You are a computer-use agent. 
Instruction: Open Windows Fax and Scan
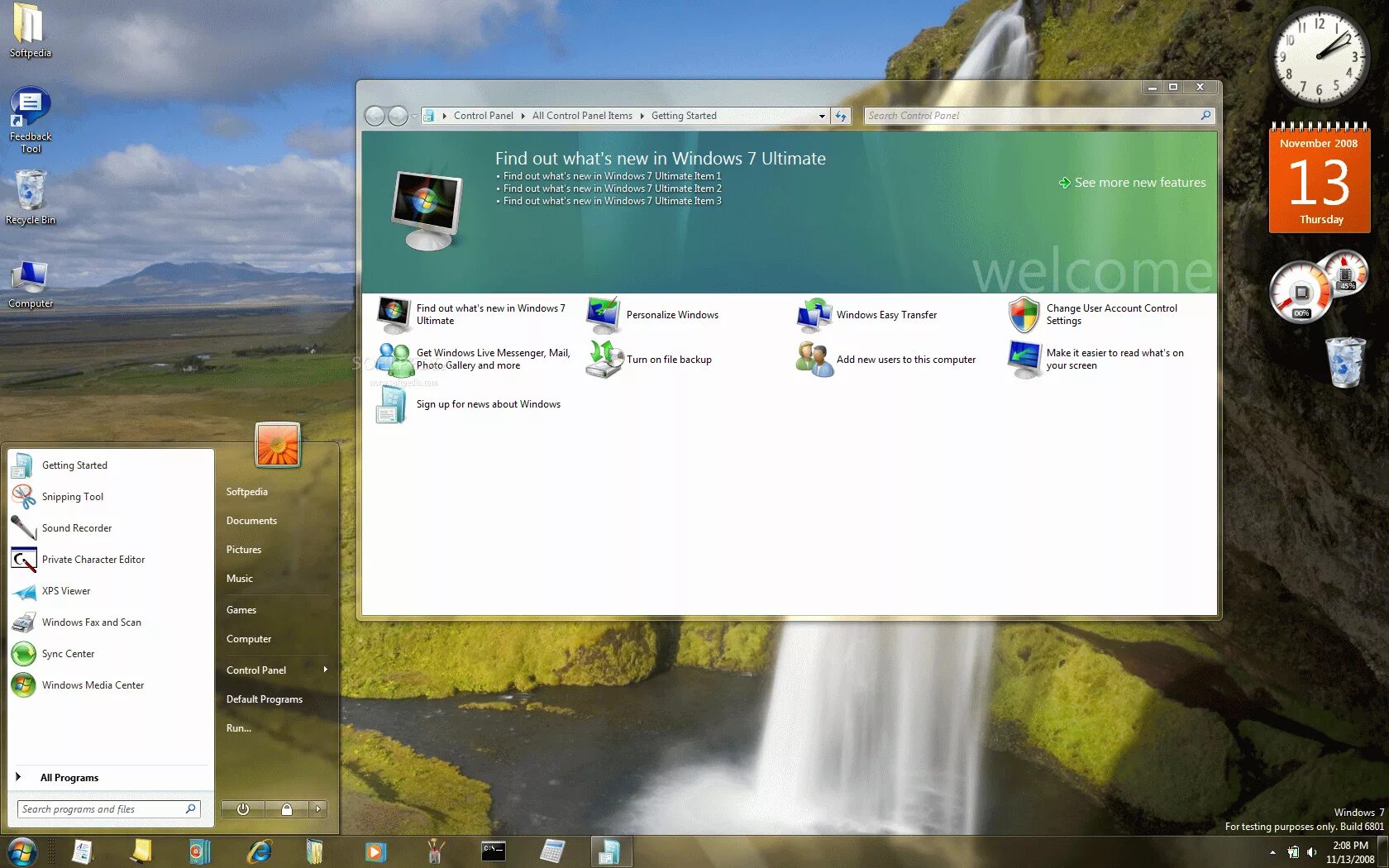point(110,622)
